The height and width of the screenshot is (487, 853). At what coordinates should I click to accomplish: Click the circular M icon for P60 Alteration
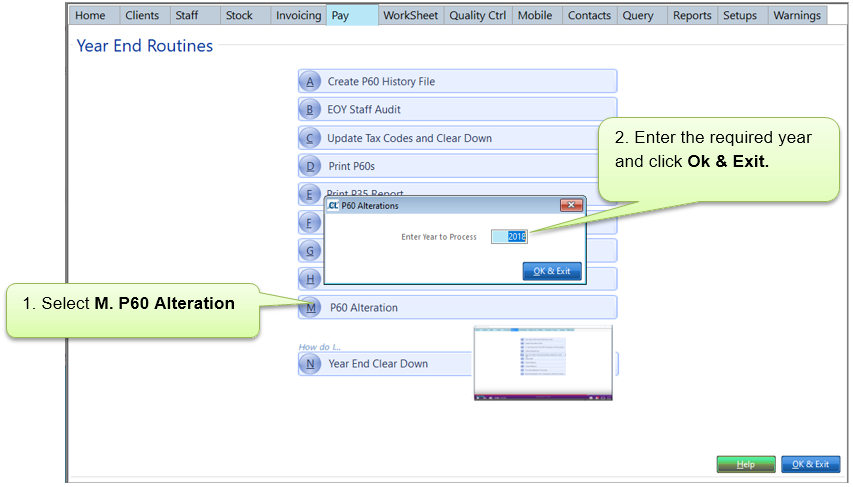[x=310, y=308]
